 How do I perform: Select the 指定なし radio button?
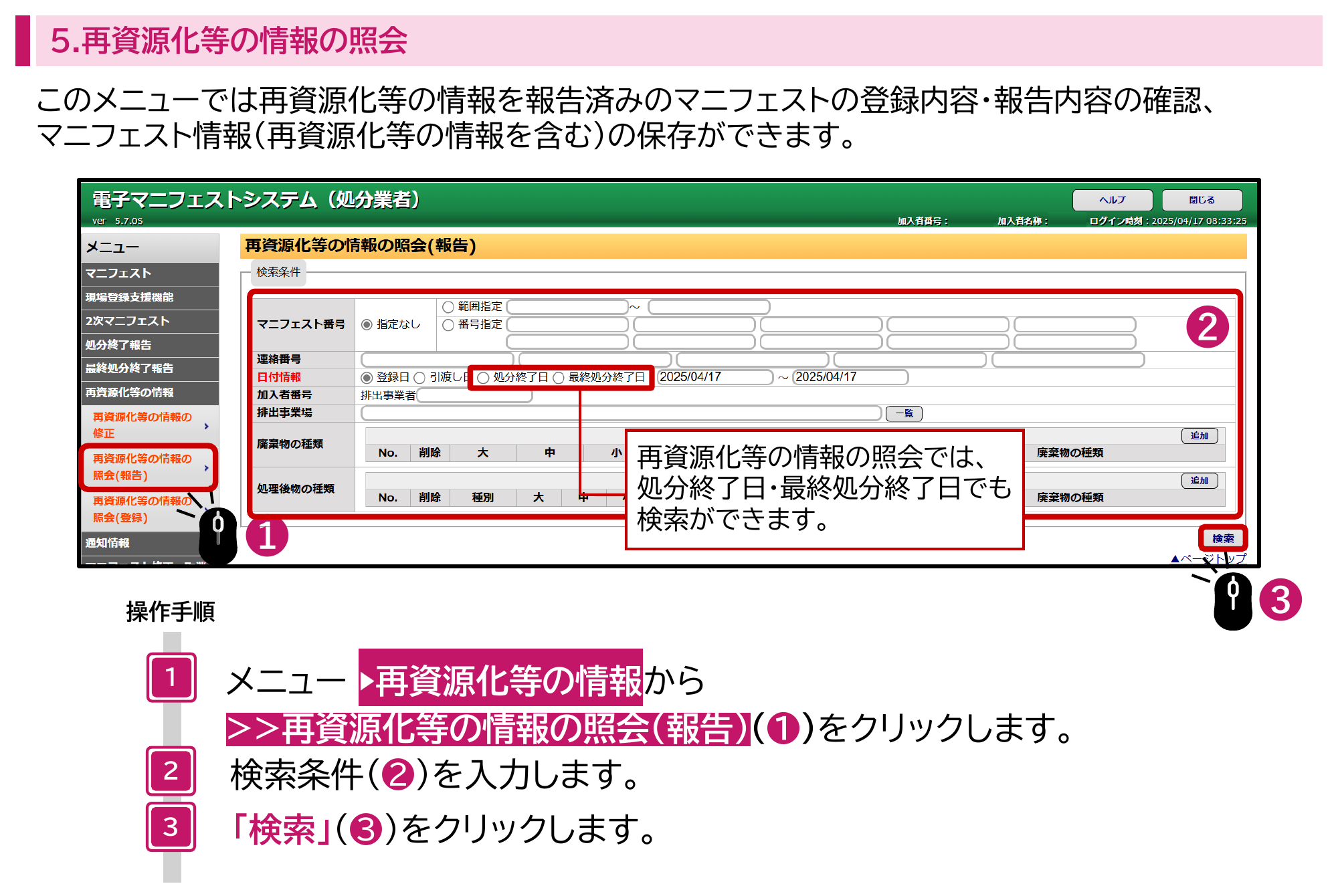pyautogui.click(x=367, y=324)
